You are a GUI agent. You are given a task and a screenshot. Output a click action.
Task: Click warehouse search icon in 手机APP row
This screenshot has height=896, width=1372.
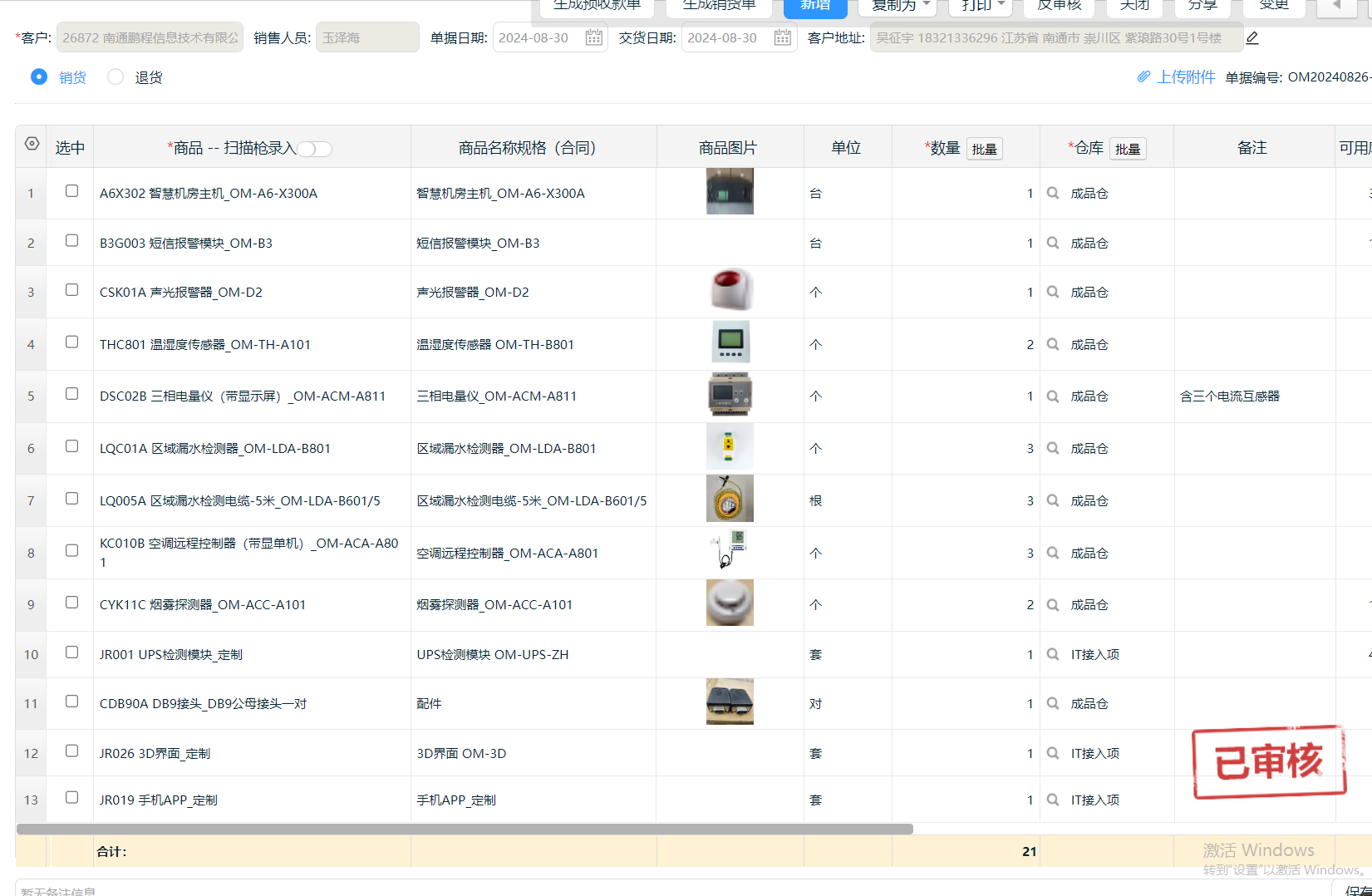1053,800
